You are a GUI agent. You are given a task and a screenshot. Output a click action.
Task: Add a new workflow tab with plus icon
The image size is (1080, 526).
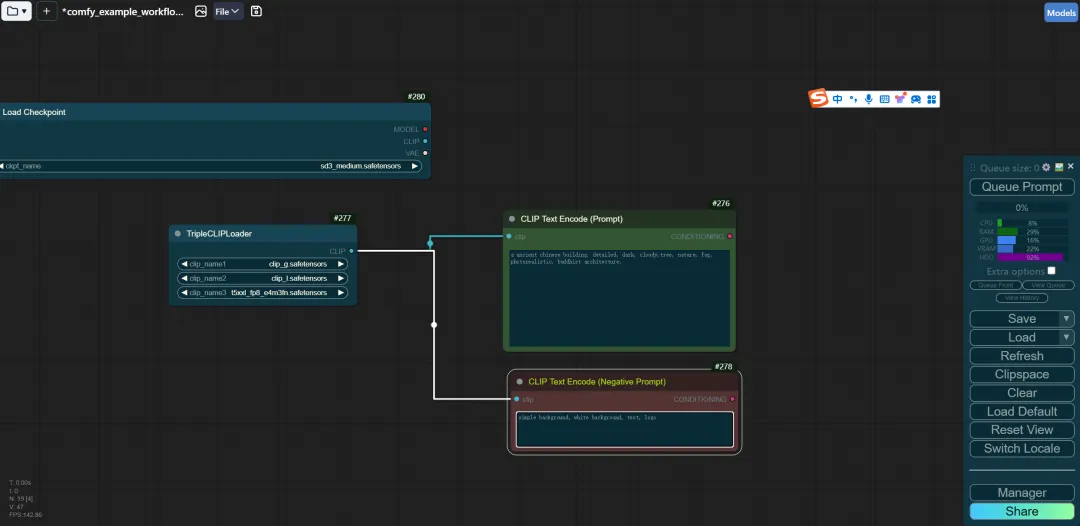(46, 11)
